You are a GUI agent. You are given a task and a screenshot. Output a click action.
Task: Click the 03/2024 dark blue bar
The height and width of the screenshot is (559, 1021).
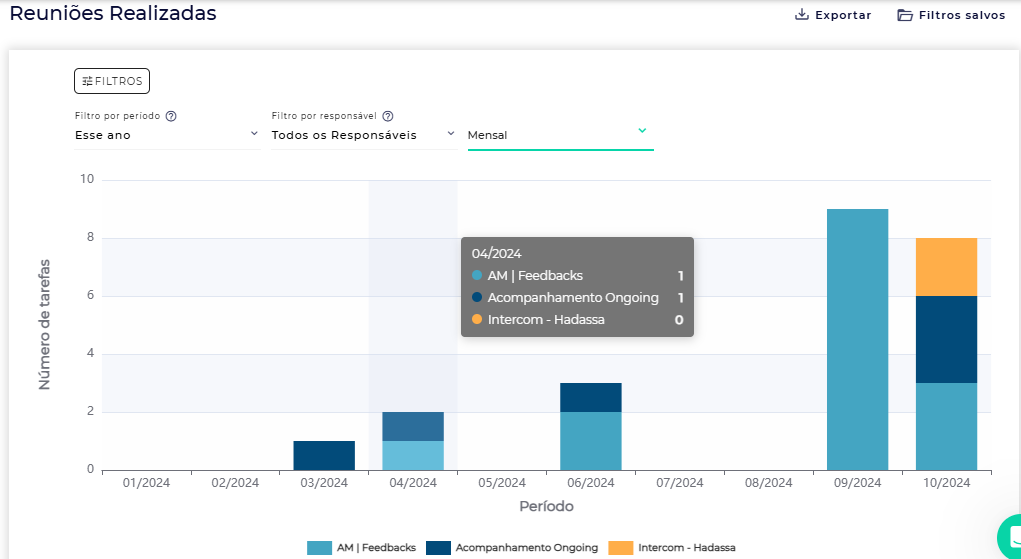click(324, 455)
